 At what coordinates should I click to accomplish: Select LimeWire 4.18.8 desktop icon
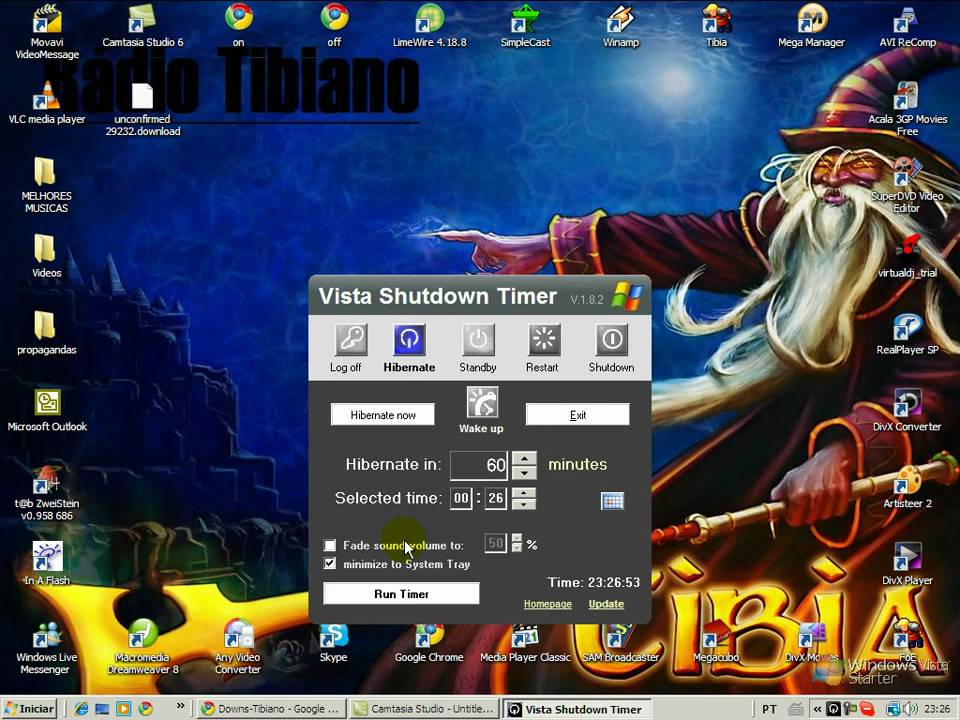[429, 26]
